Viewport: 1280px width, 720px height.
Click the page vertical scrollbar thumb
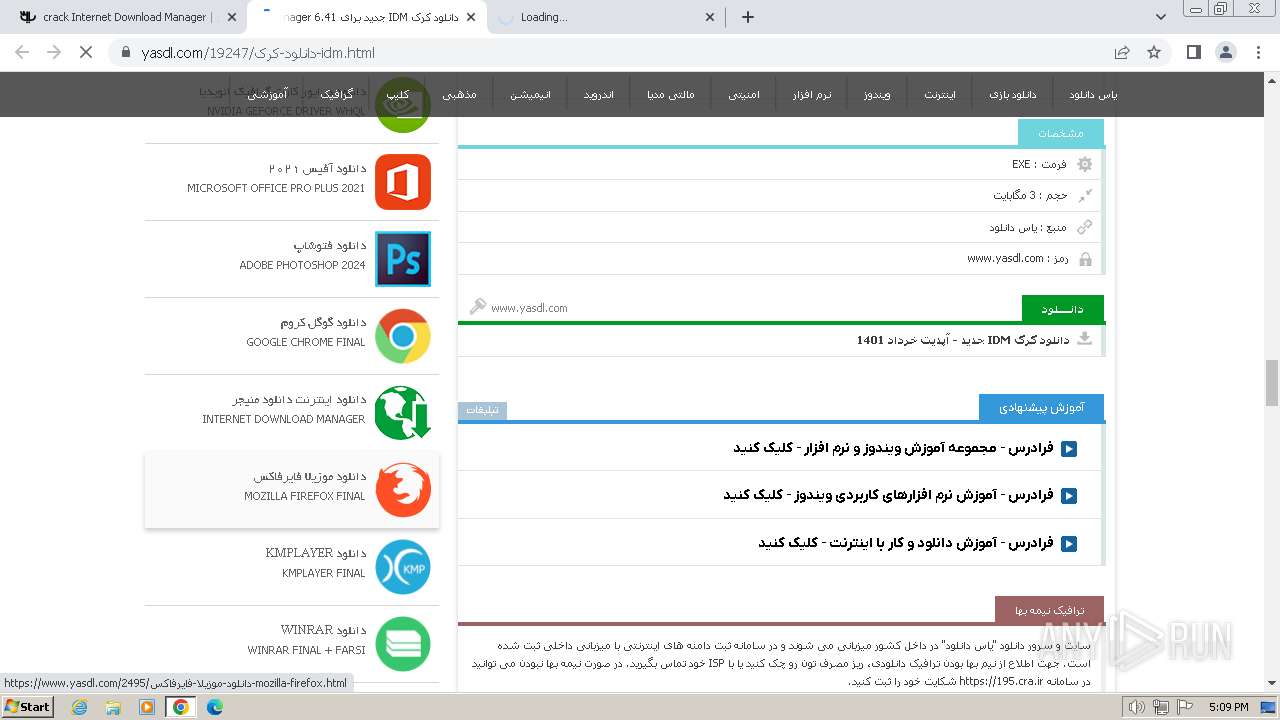click(1272, 383)
